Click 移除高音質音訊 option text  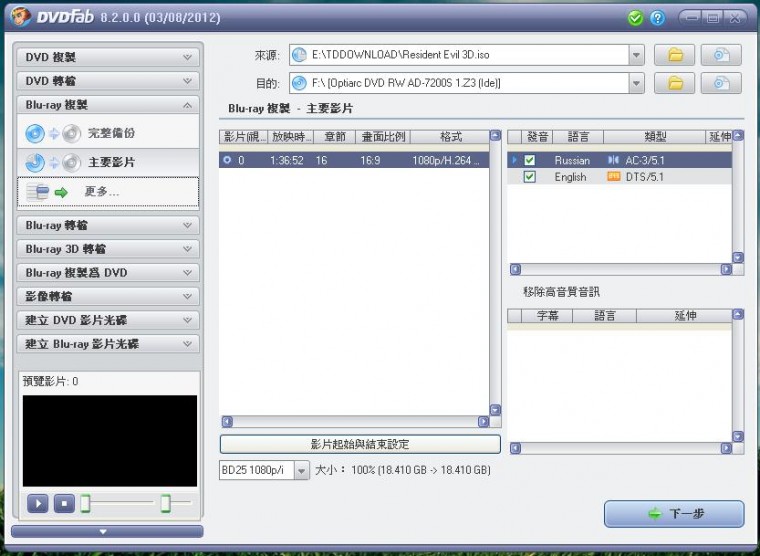point(561,292)
